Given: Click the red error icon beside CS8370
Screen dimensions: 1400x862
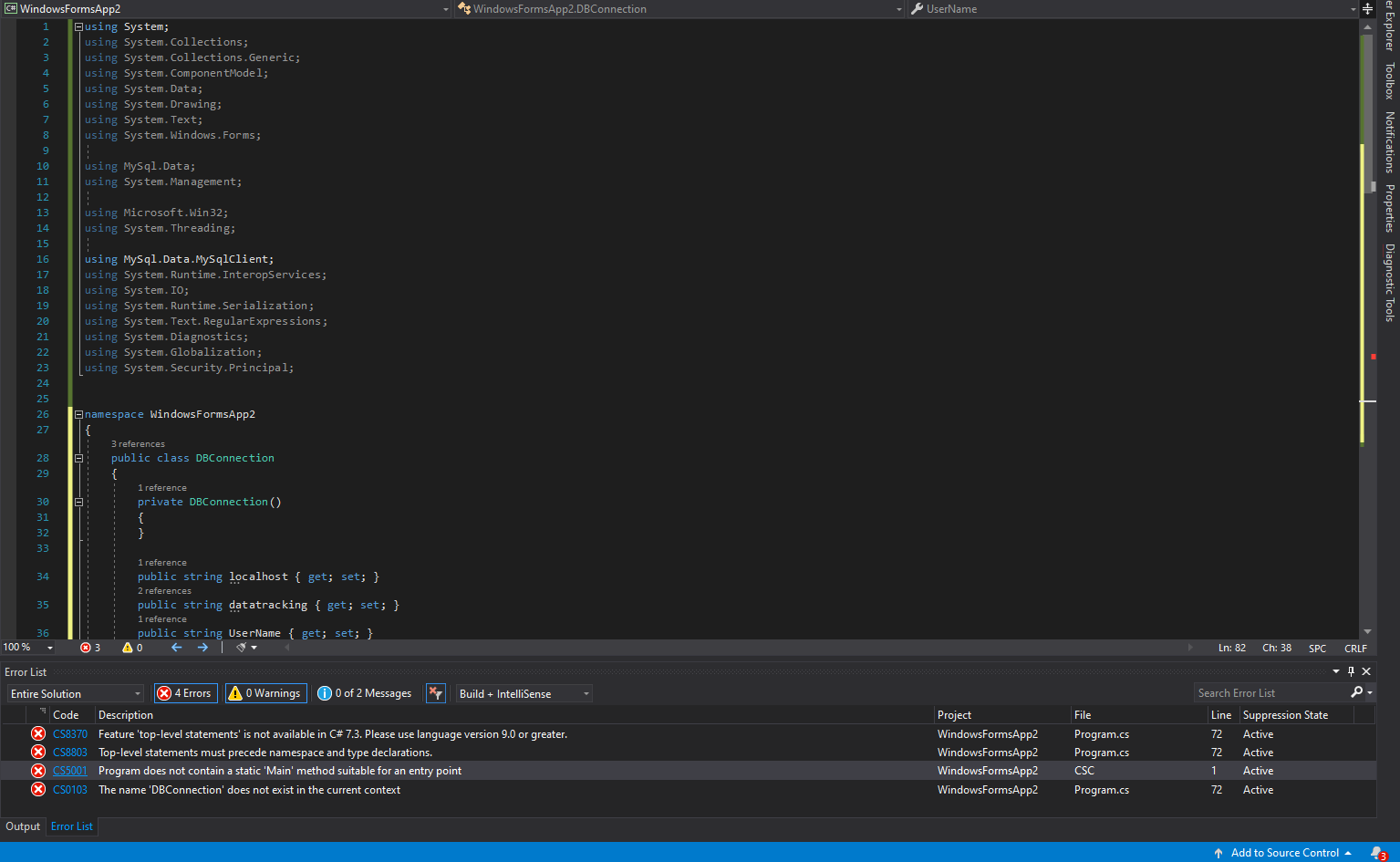Looking at the screenshot, I should [37, 733].
